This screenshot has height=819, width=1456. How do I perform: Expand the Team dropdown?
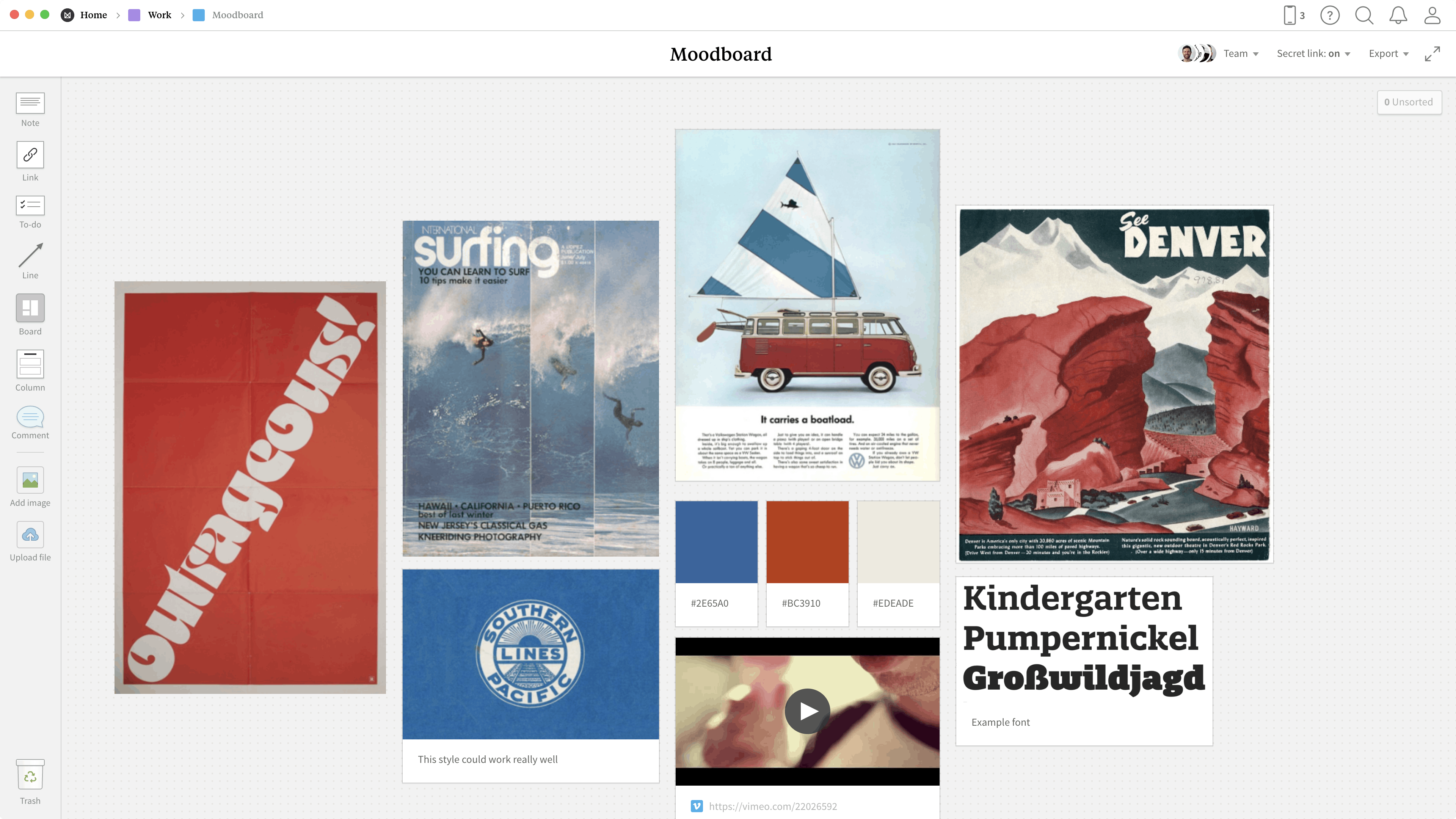[1241, 53]
